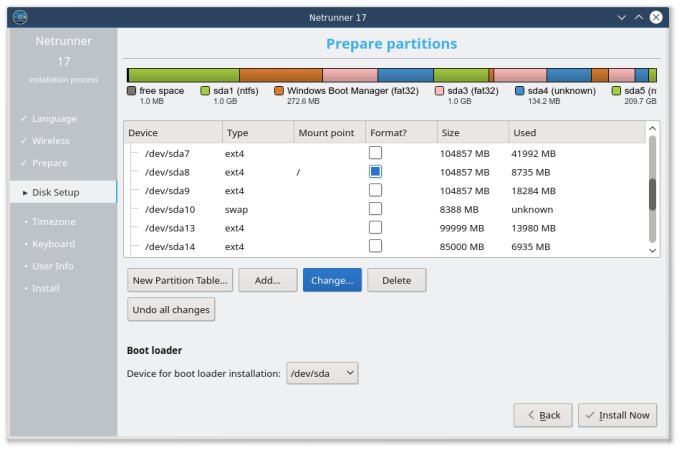
Task: Click New Partition Table button
Action: click(180, 280)
